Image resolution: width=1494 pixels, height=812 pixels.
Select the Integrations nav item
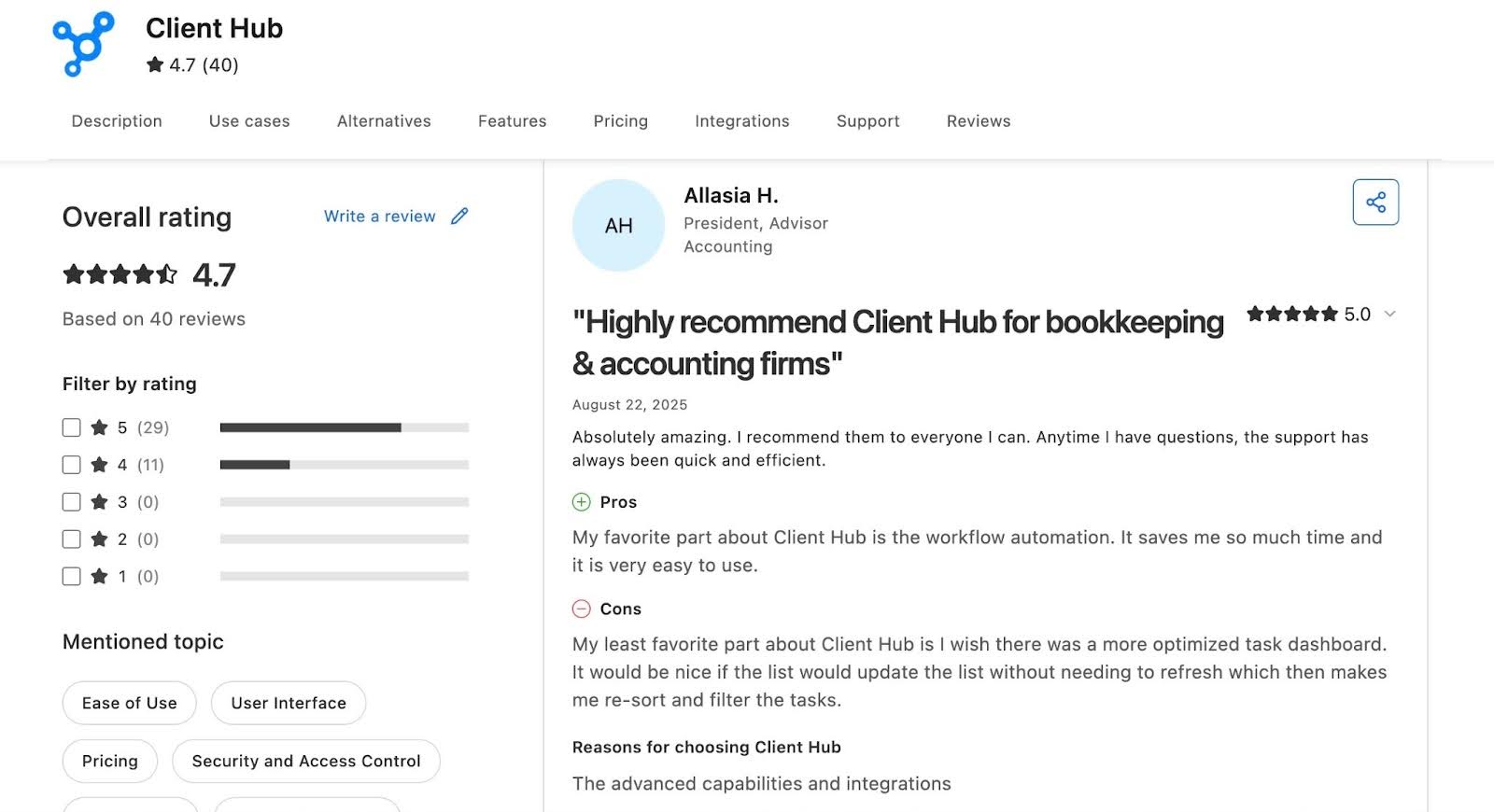(741, 120)
